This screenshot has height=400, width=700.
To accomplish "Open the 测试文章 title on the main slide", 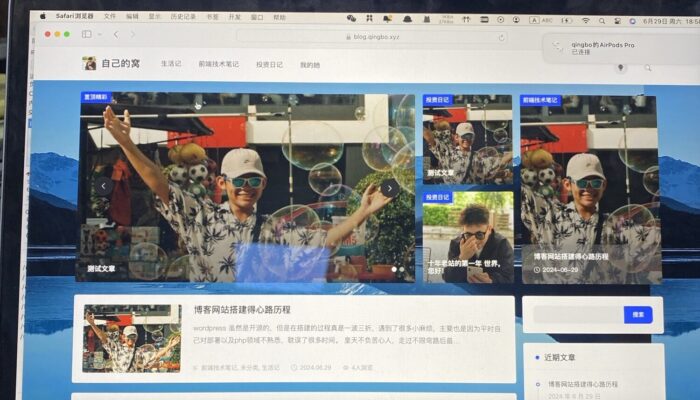I will [x=101, y=269].
